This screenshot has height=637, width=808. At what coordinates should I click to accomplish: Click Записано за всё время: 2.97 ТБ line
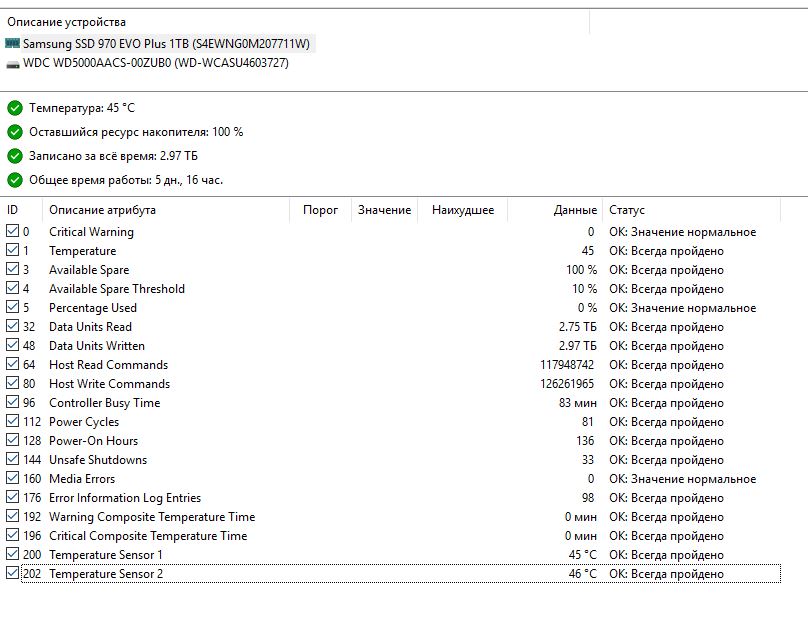[113, 156]
